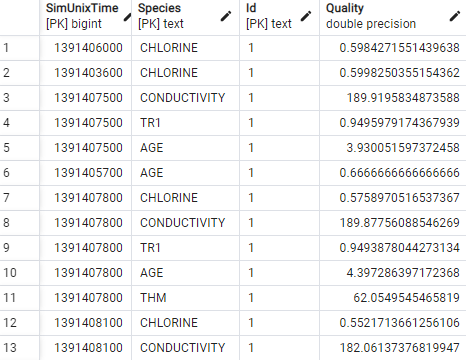Click Id cell in THM row
The image size is (466, 360).
coord(279,298)
